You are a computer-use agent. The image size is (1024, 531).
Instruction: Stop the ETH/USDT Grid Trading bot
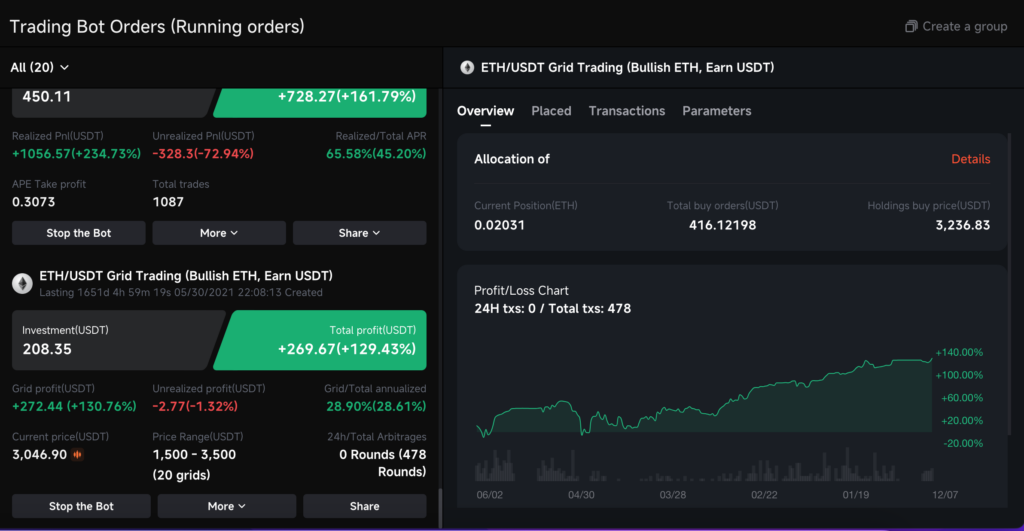(x=81, y=506)
